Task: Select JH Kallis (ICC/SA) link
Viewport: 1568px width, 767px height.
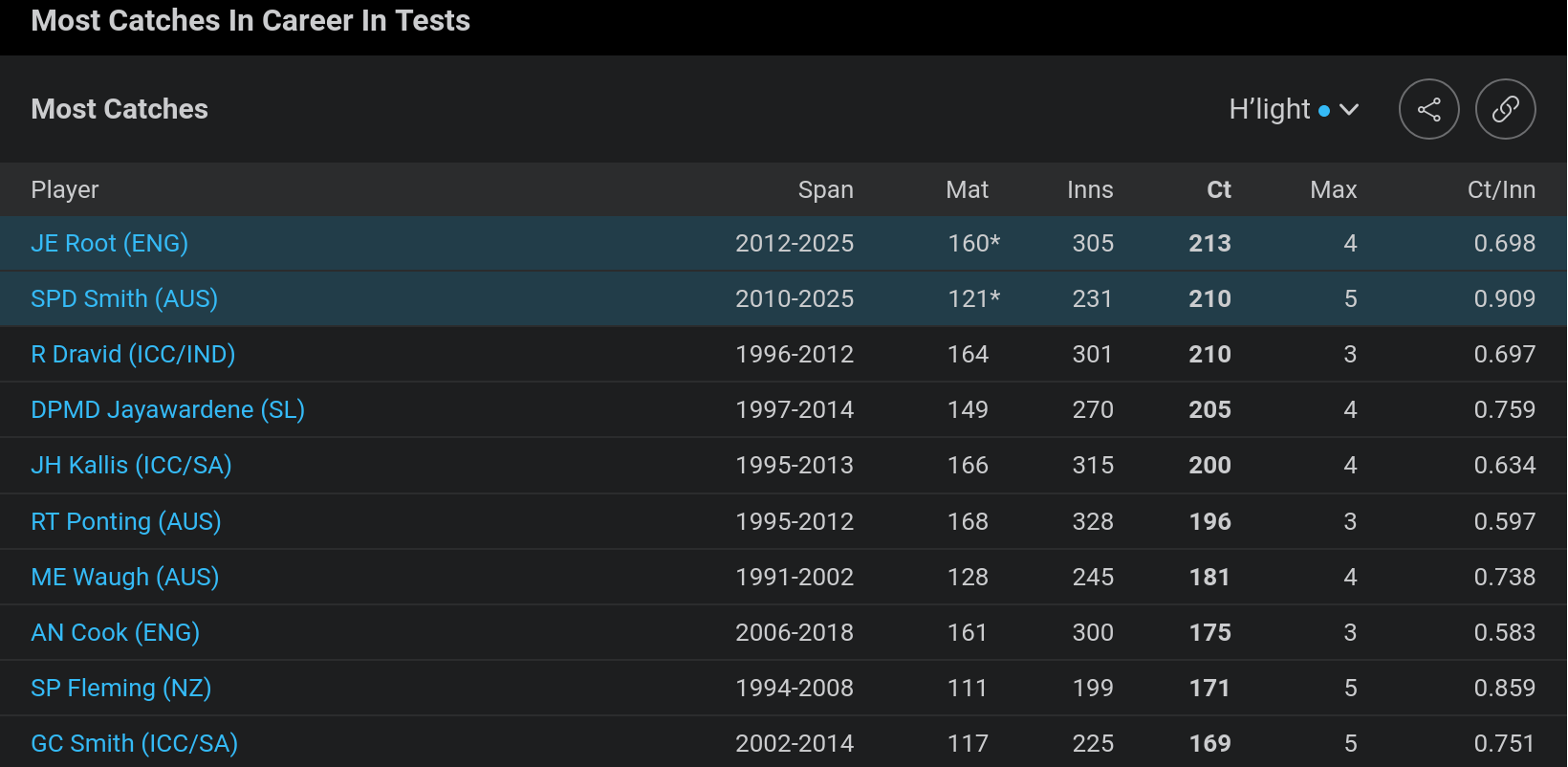Action: pyautogui.click(x=131, y=465)
